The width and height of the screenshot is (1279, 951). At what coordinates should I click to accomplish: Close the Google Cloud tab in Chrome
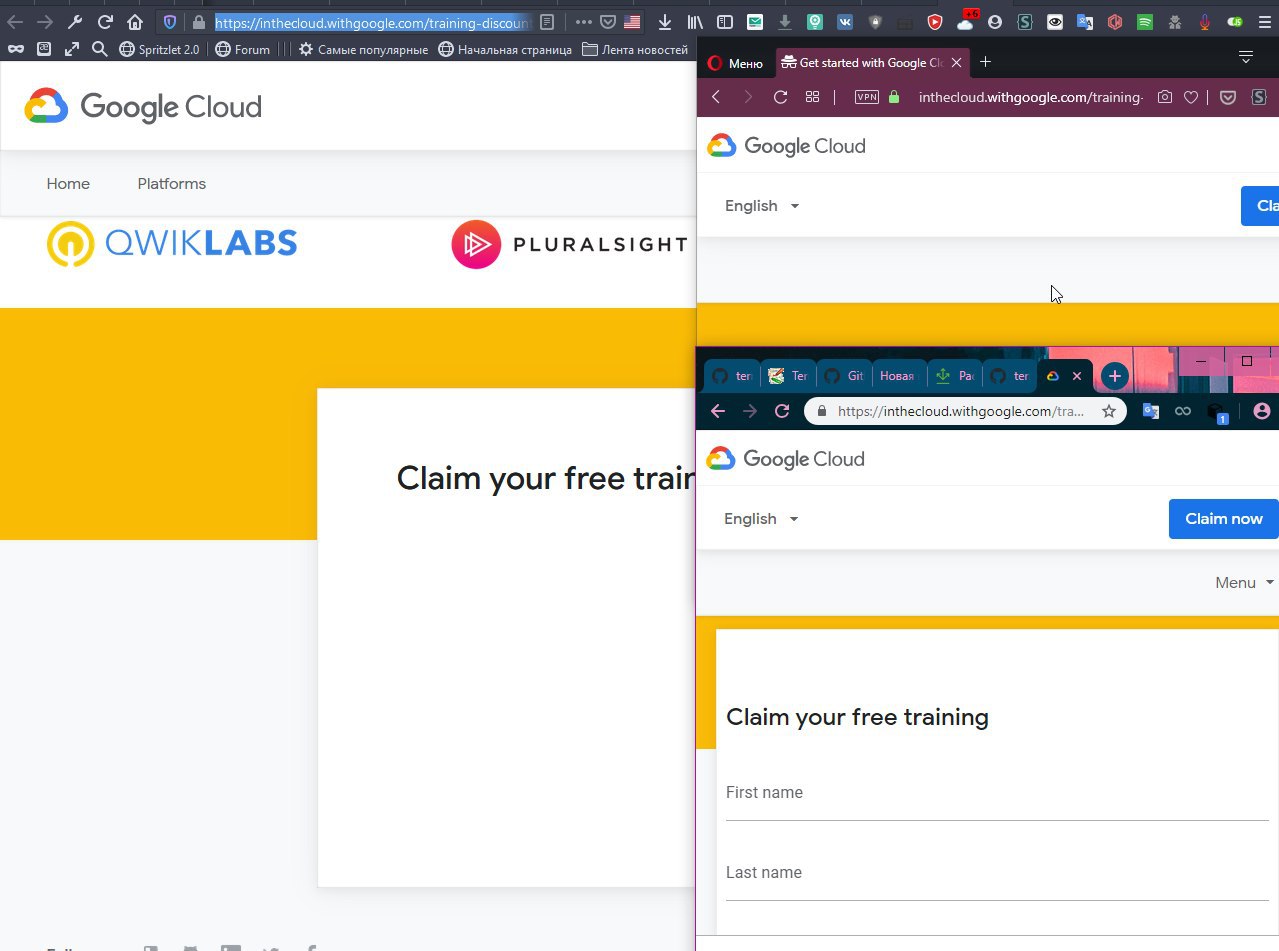1077,376
